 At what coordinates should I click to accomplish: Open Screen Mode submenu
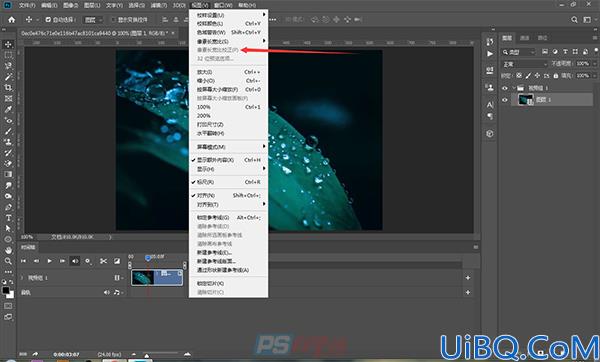pos(228,147)
